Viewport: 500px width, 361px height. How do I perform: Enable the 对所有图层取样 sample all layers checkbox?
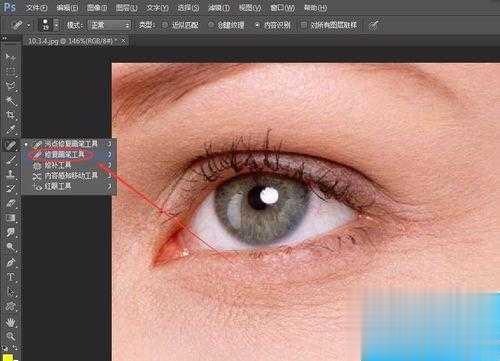pyautogui.click(x=303, y=25)
